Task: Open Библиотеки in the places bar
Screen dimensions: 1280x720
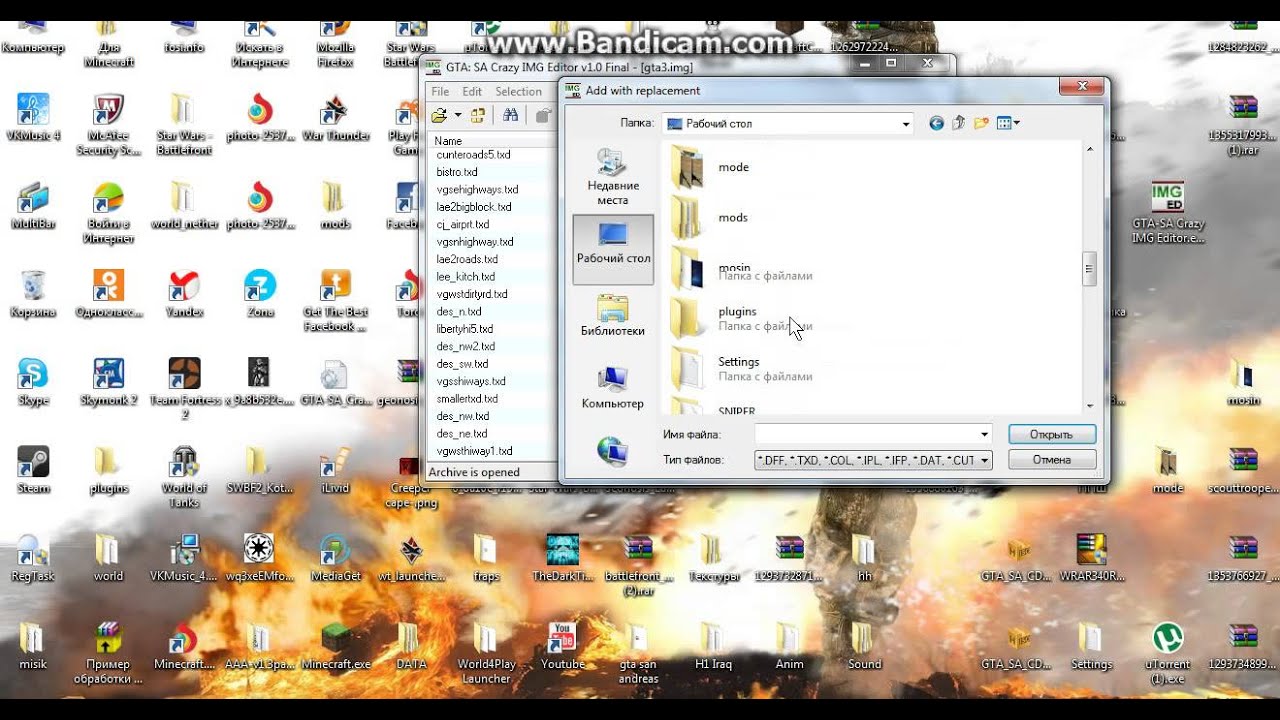Action: click(x=613, y=315)
